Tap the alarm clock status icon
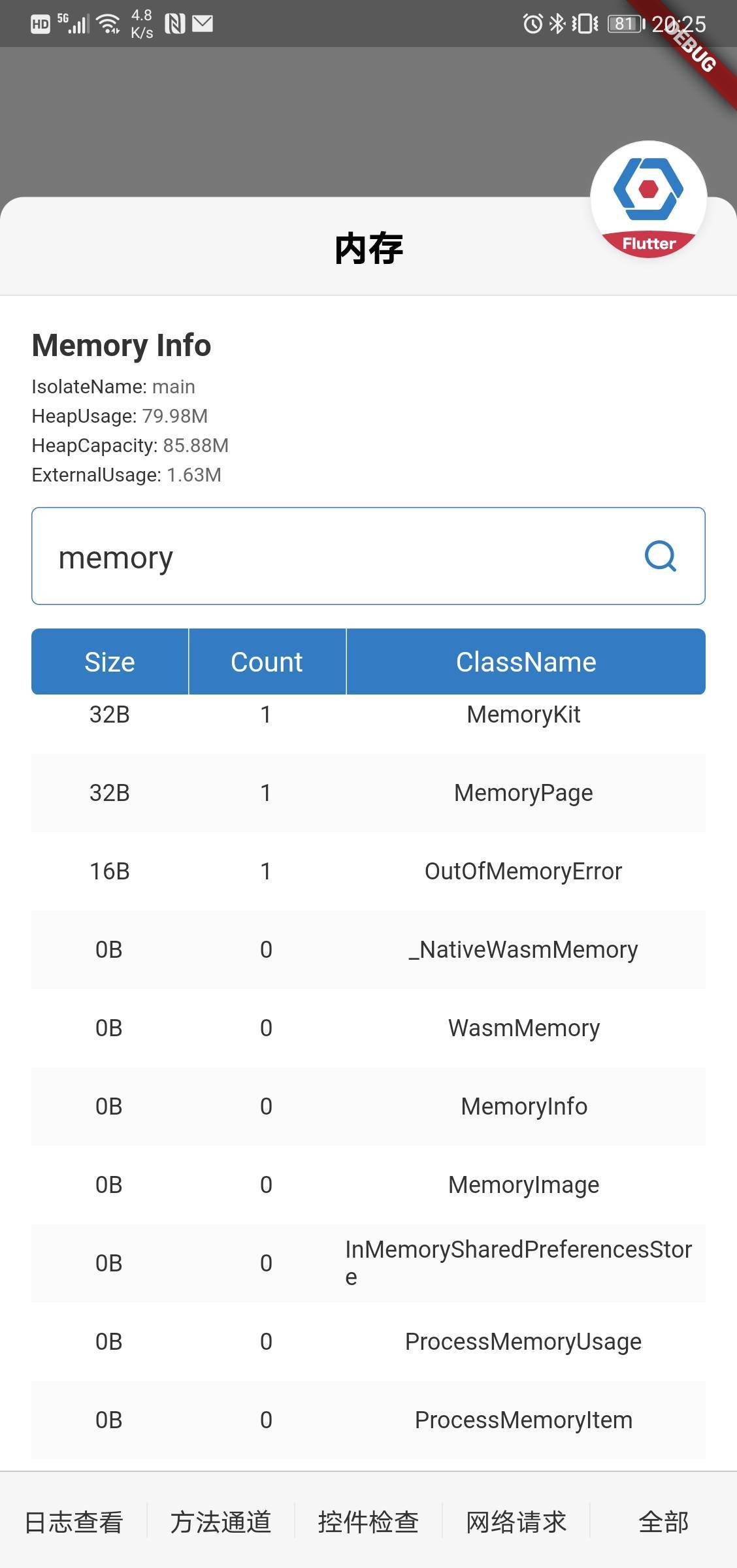 pyautogui.click(x=532, y=24)
